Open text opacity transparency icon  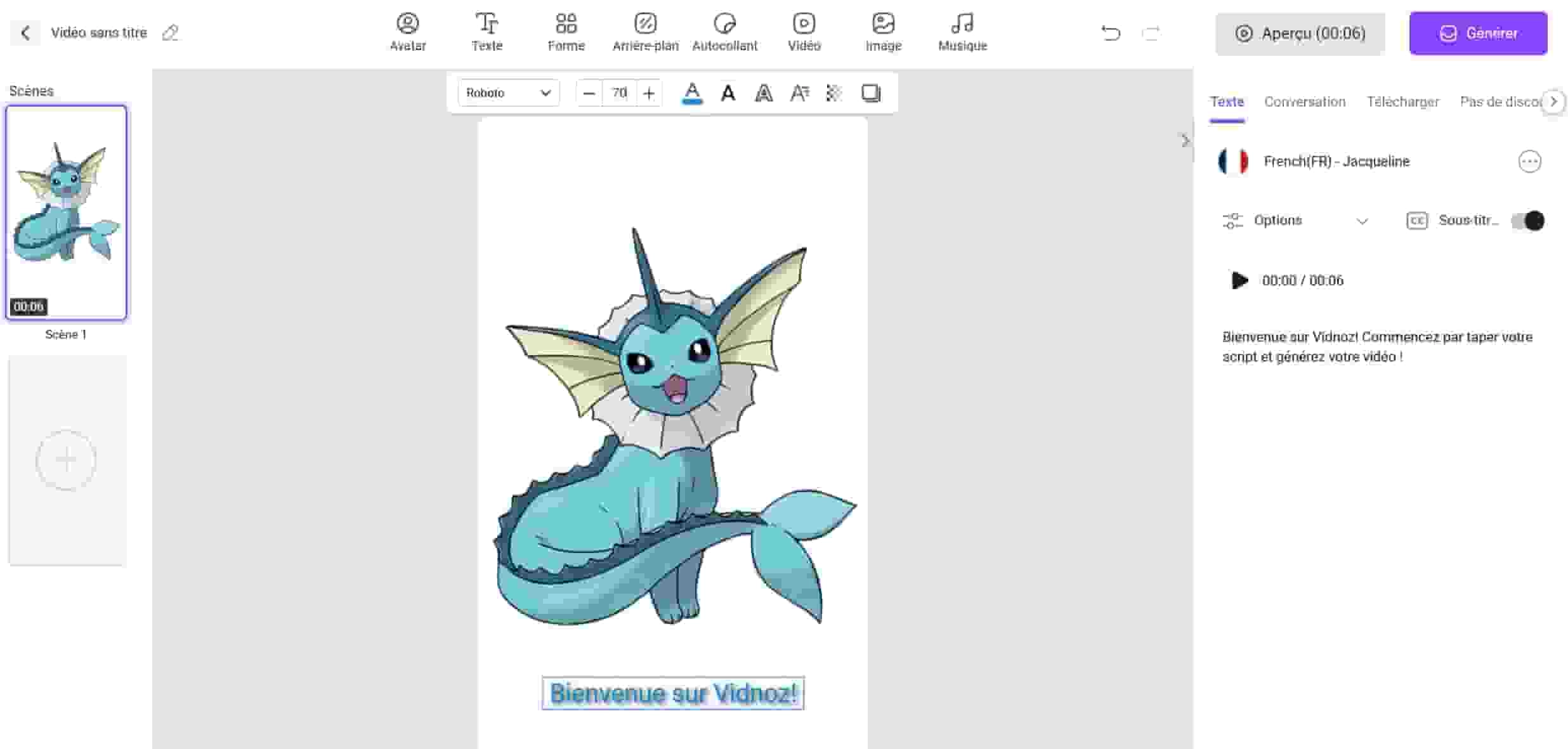click(834, 93)
